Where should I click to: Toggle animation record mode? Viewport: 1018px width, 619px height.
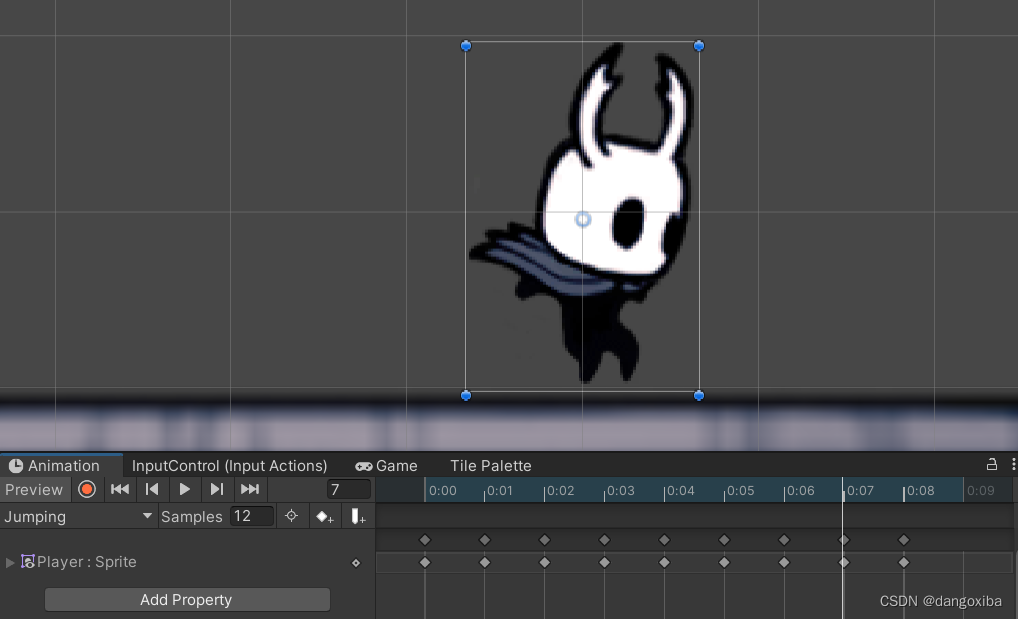(86, 490)
